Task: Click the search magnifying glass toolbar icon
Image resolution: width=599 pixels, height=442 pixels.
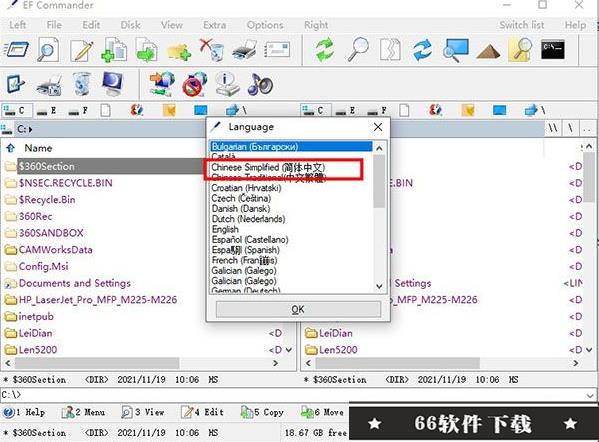Action: pos(358,50)
